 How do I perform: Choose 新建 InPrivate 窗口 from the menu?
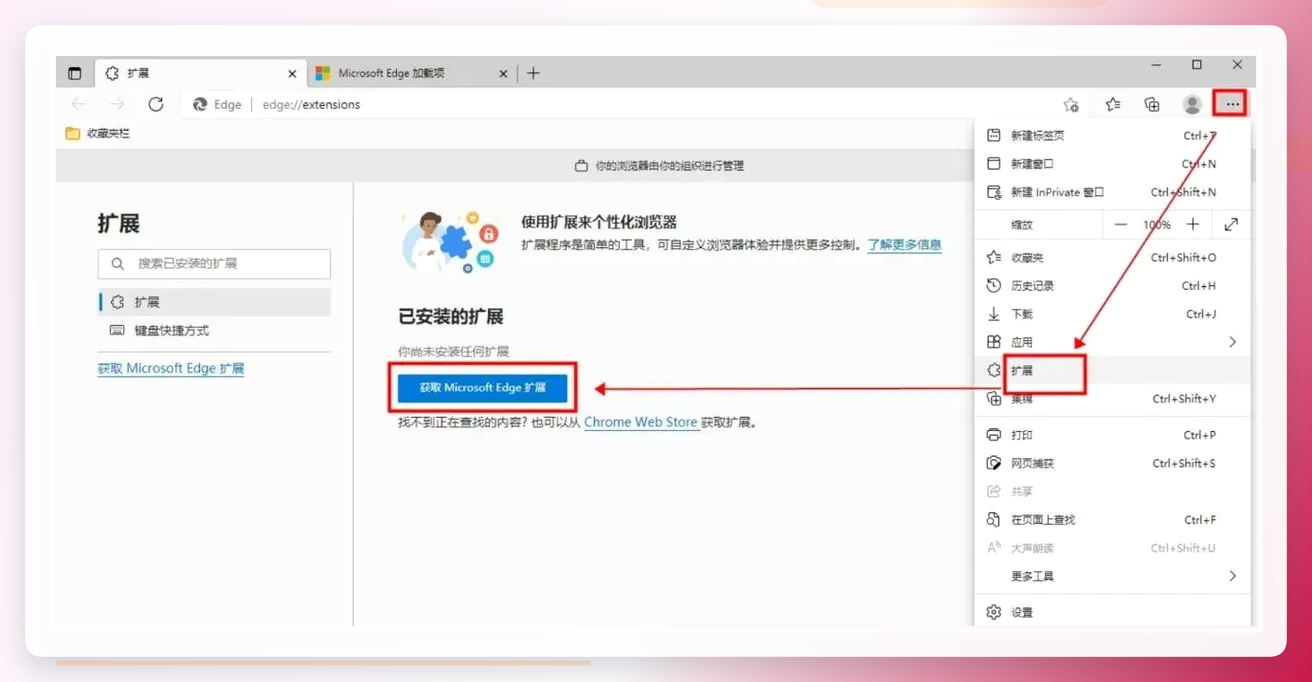(1112, 192)
